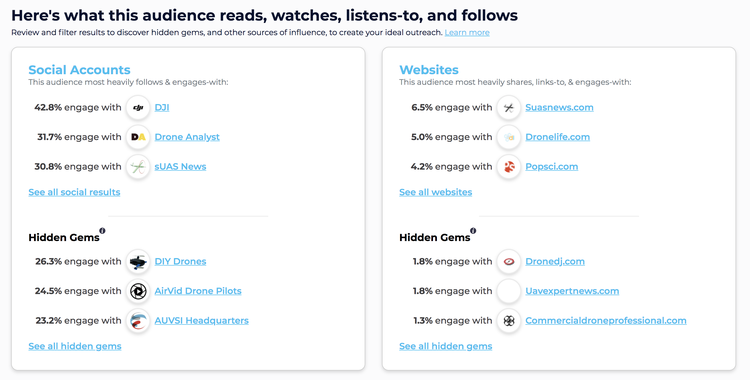The image size is (750, 380).
Task: Click the Drone Analyst DA logo icon
Action: tap(138, 137)
